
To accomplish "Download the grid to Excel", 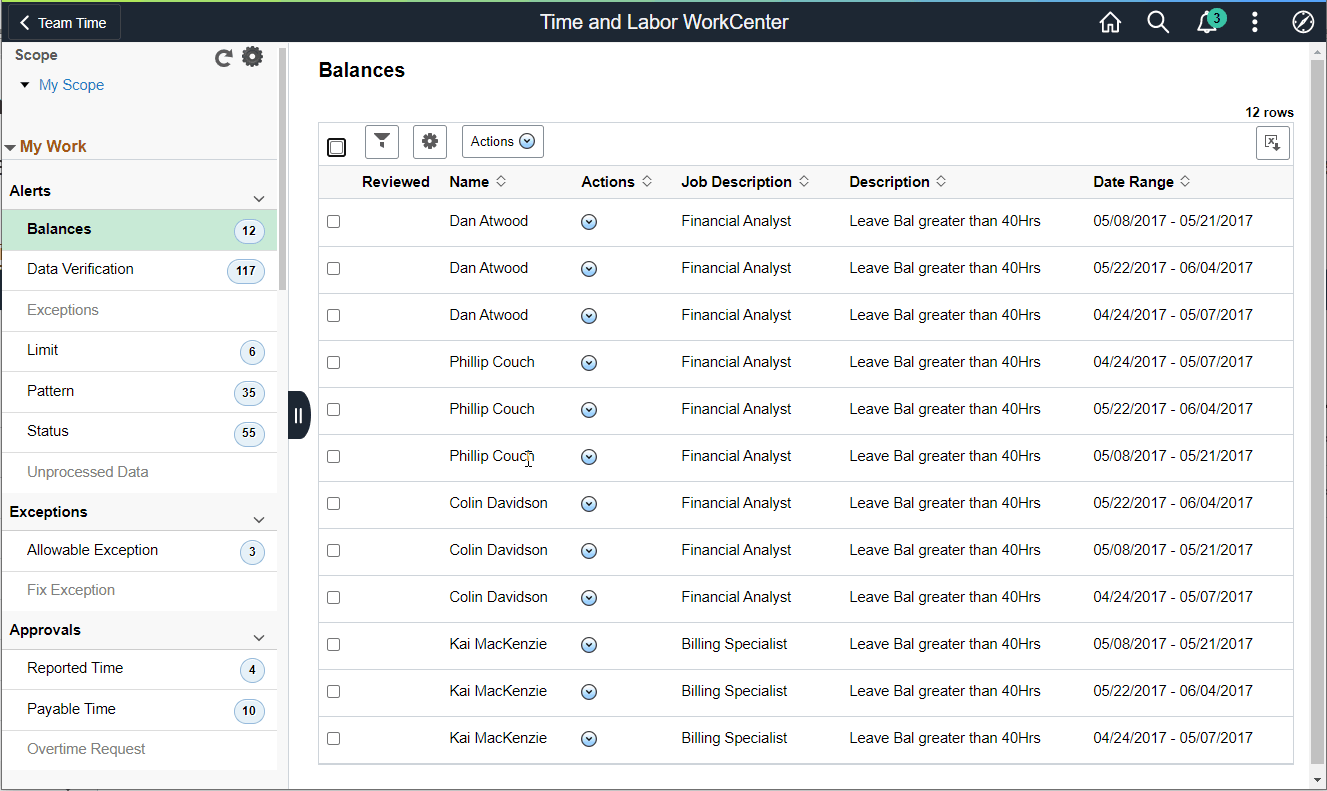I will tap(1272, 143).
